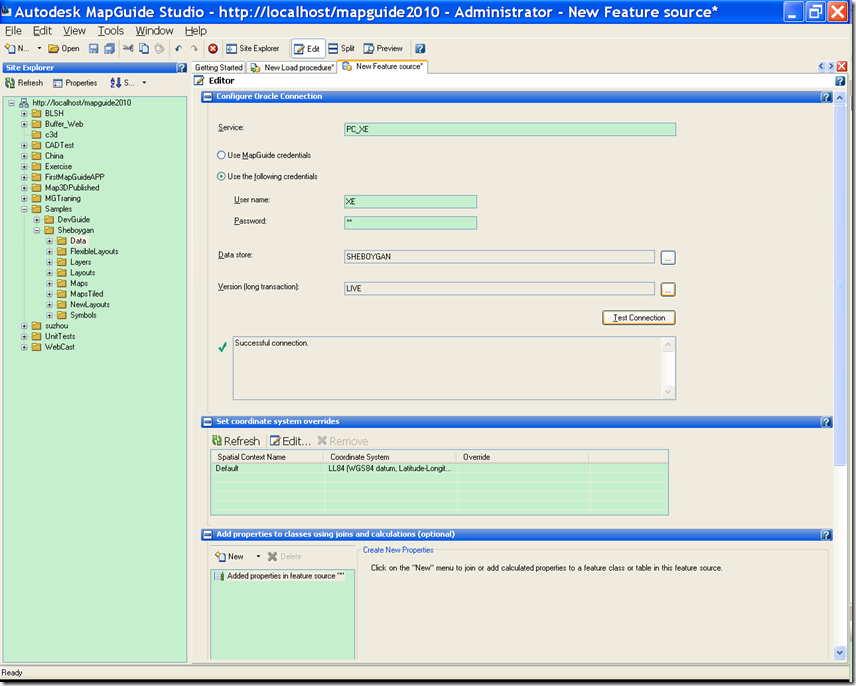Image resolution: width=856 pixels, height=686 pixels.
Task: Switch to the Getting Started tab
Action: tap(218, 67)
